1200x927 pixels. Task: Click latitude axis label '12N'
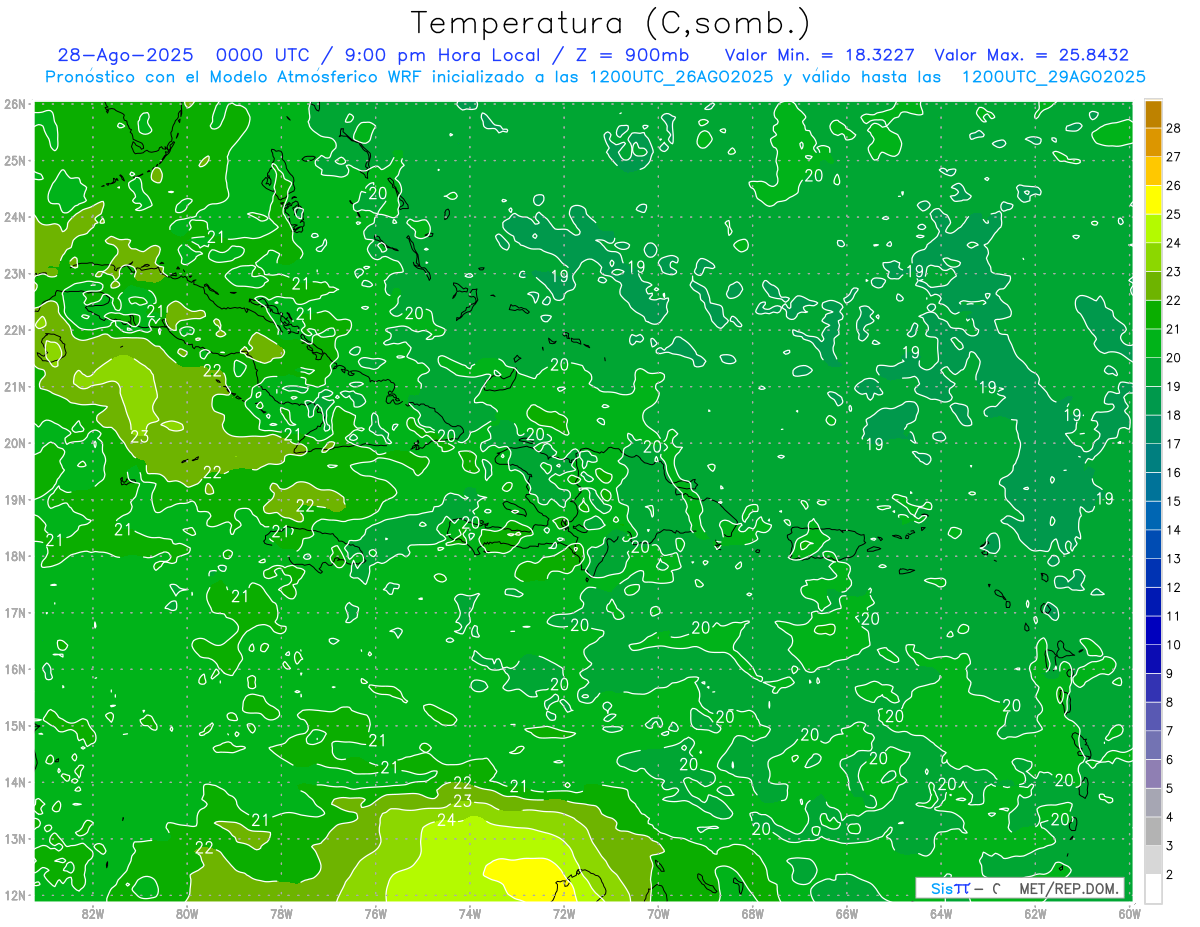pyautogui.click(x=14, y=895)
